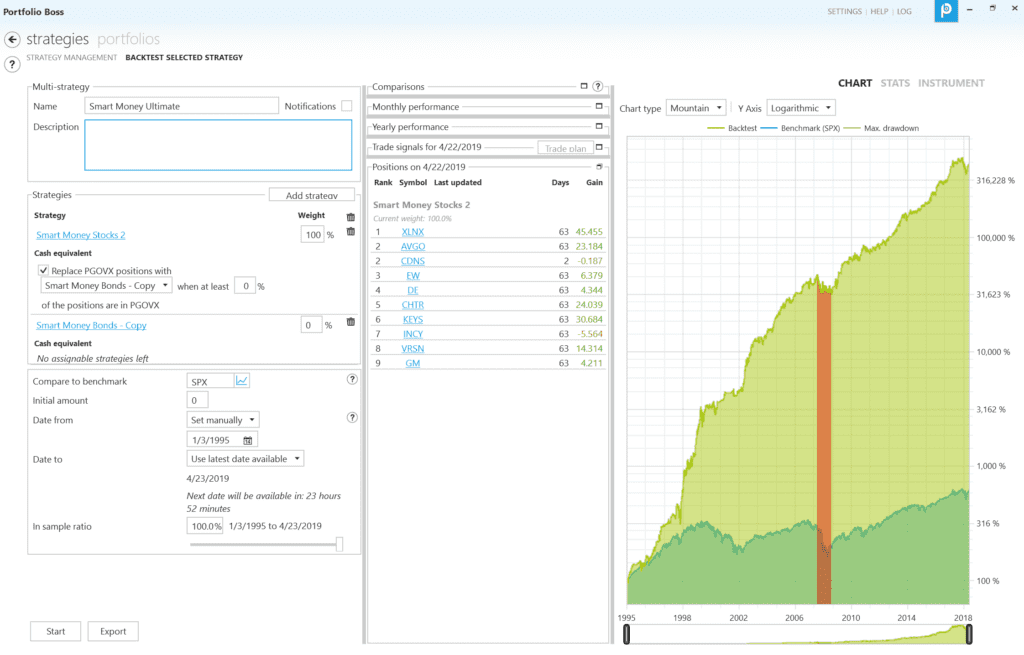Click the Add strategy button
1024x655 pixels.
click(x=312, y=195)
